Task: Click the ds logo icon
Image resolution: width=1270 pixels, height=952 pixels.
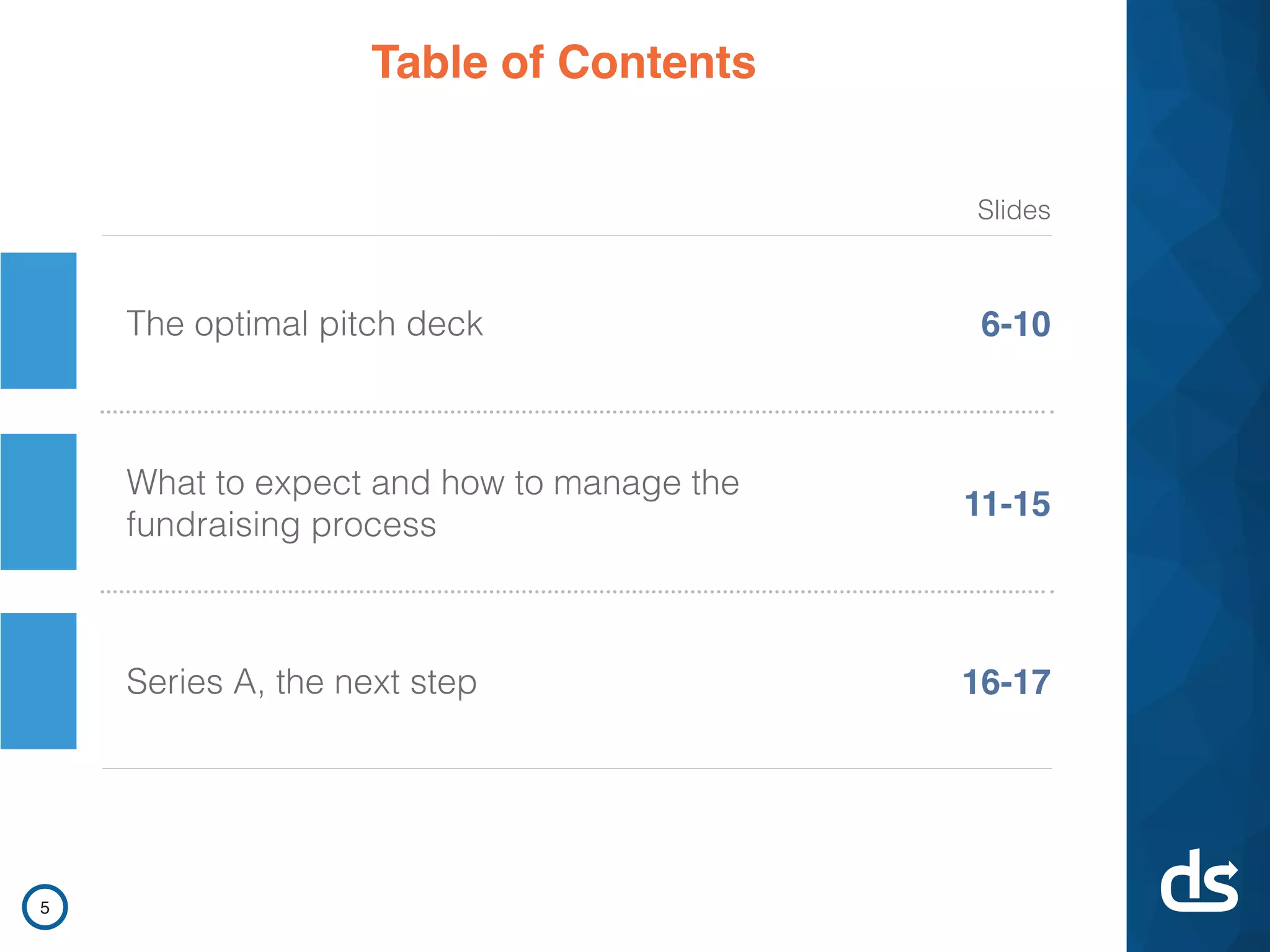Action: (x=1199, y=880)
